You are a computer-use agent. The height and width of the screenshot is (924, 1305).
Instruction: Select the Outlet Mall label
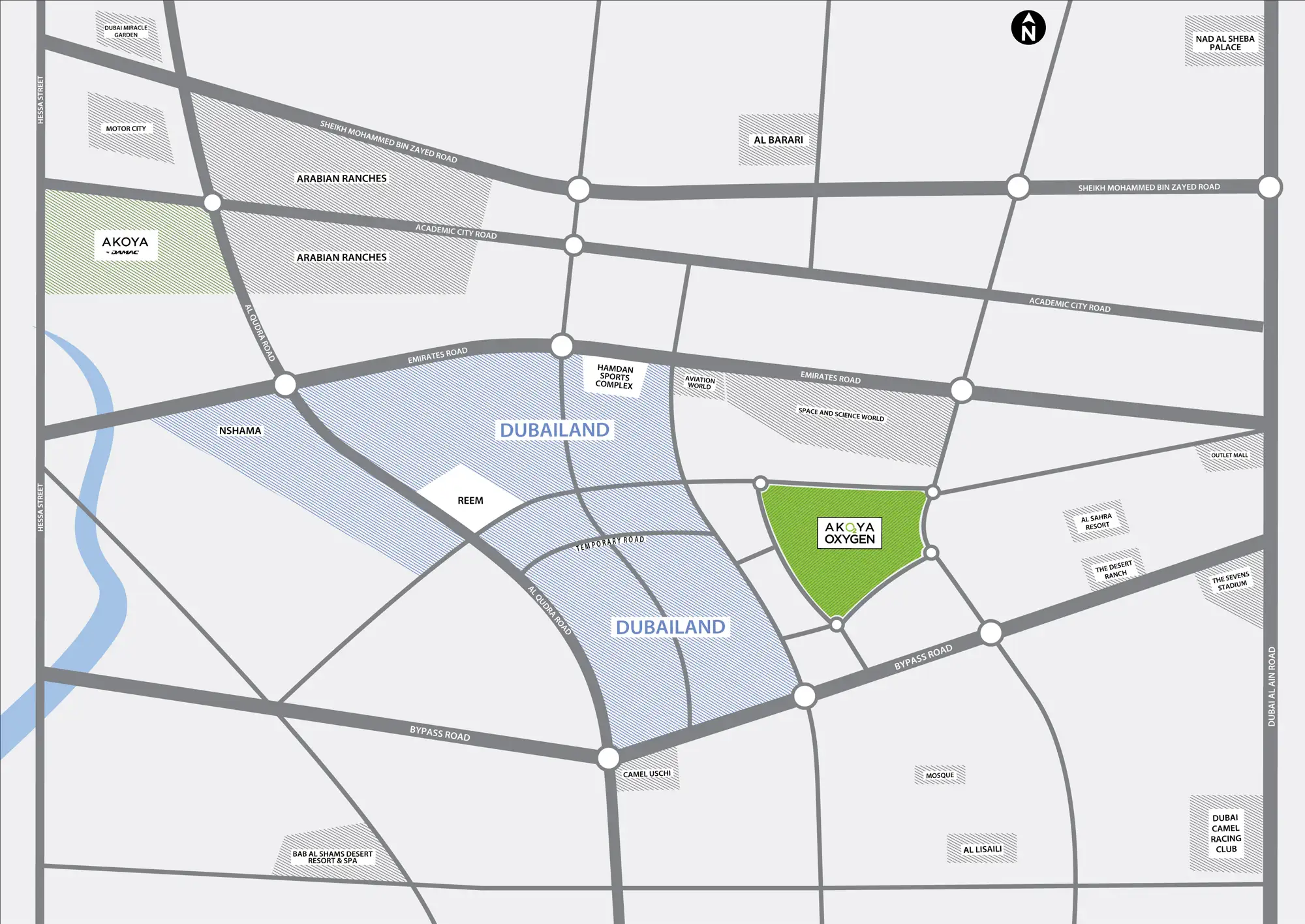point(1229,455)
